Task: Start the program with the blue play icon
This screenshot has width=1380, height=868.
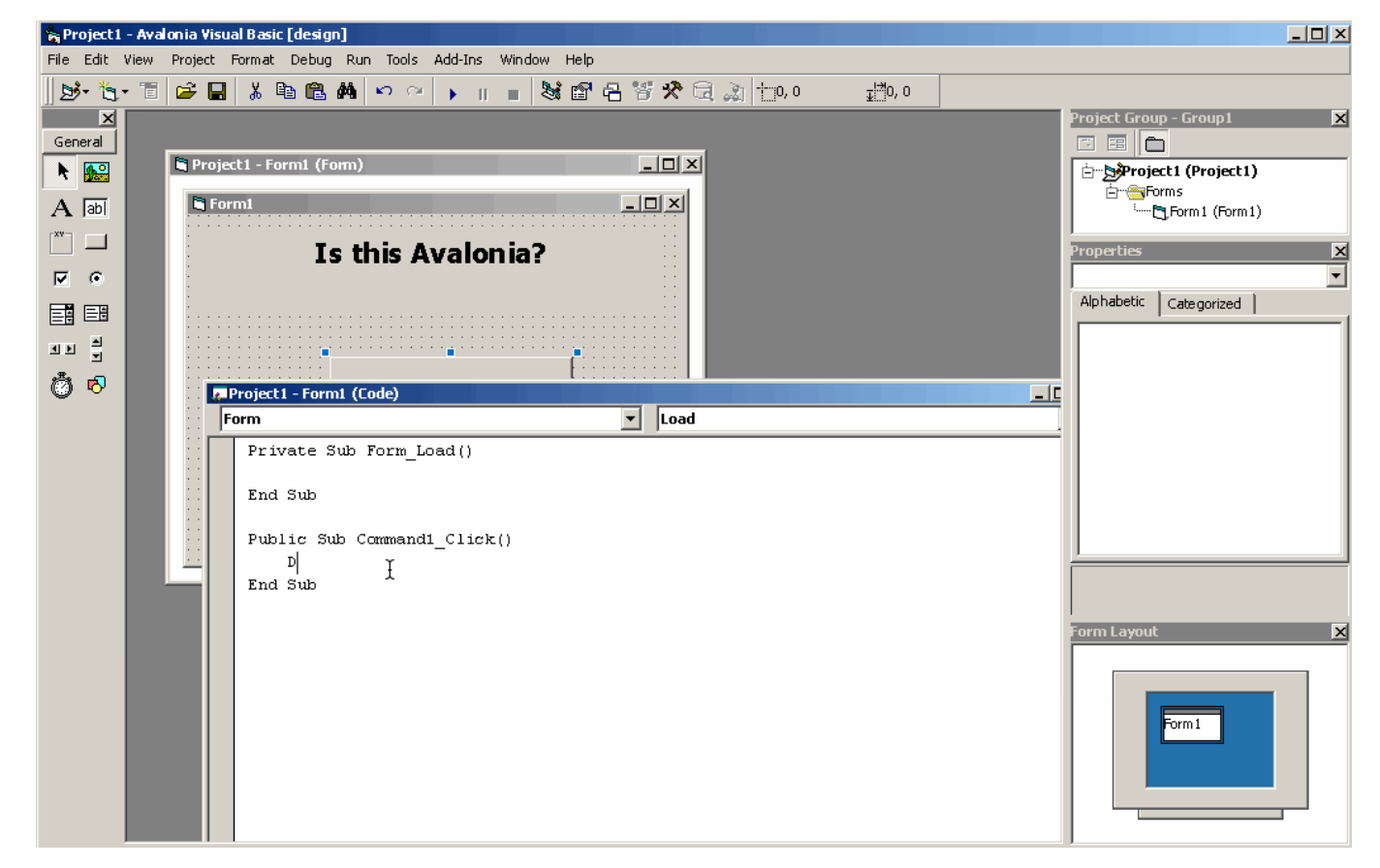Action: [x=453, y=94]
